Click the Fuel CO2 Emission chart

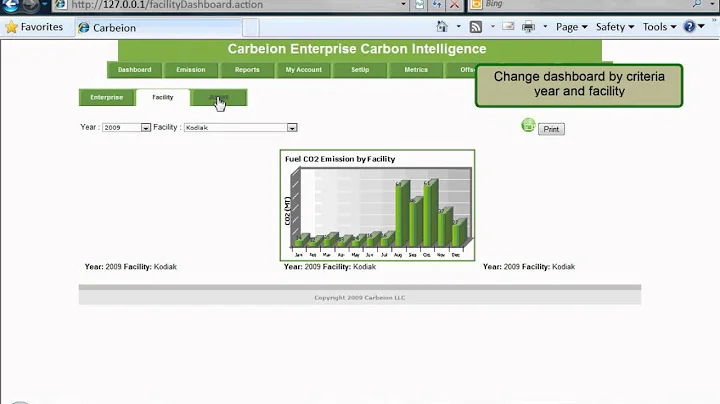pos(377,205)
